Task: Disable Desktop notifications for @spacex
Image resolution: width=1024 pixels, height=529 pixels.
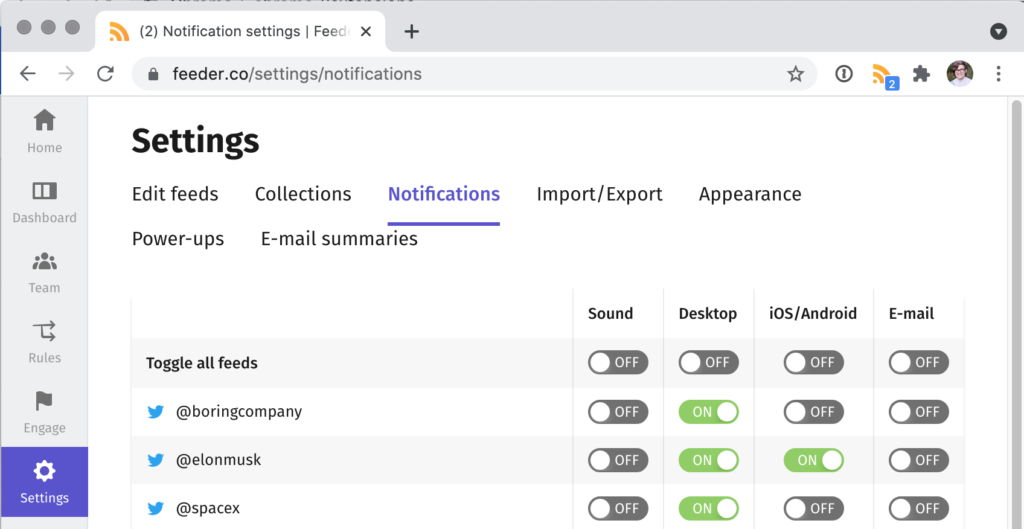Action: 709,509
